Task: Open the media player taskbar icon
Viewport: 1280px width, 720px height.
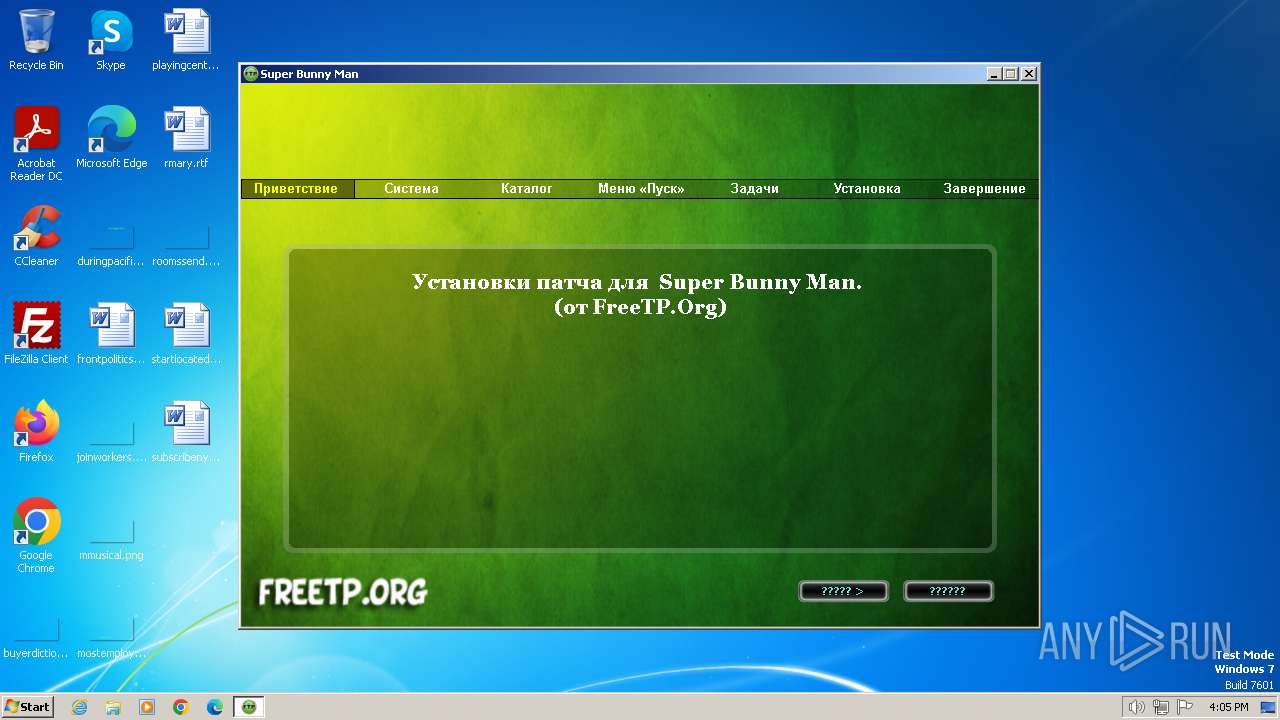Action: point(147,707)
